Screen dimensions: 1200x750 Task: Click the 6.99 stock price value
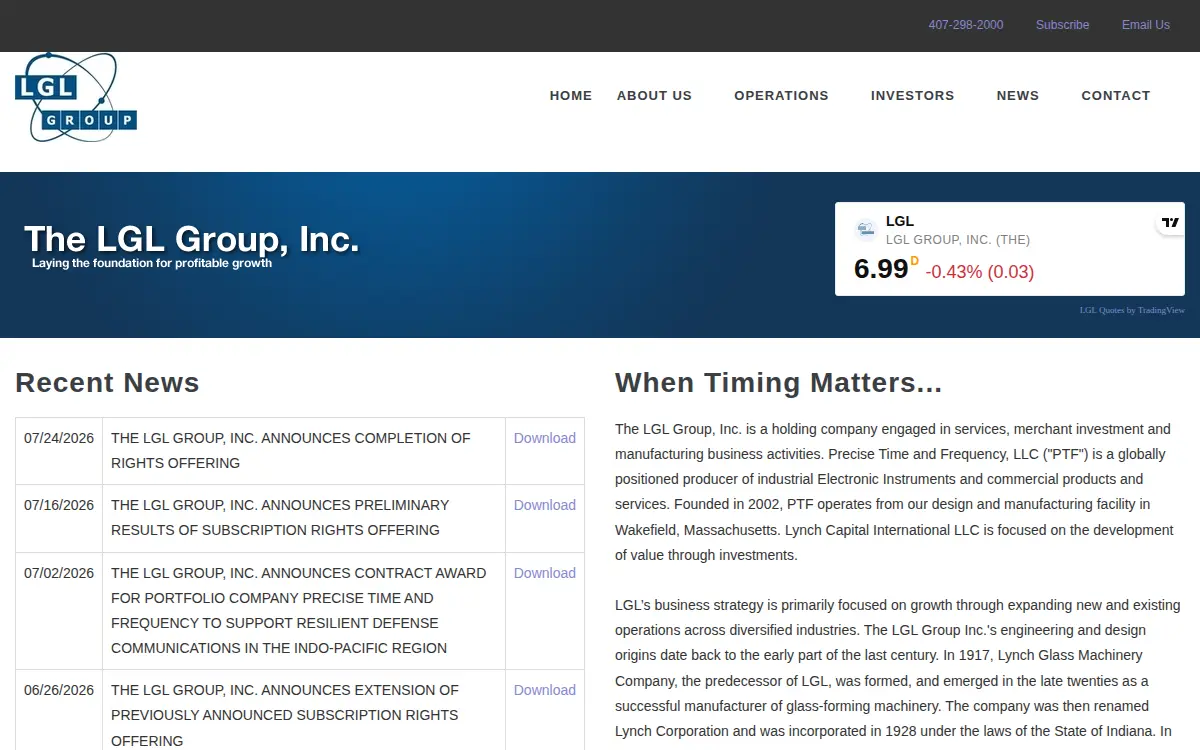tap(881, 269)
